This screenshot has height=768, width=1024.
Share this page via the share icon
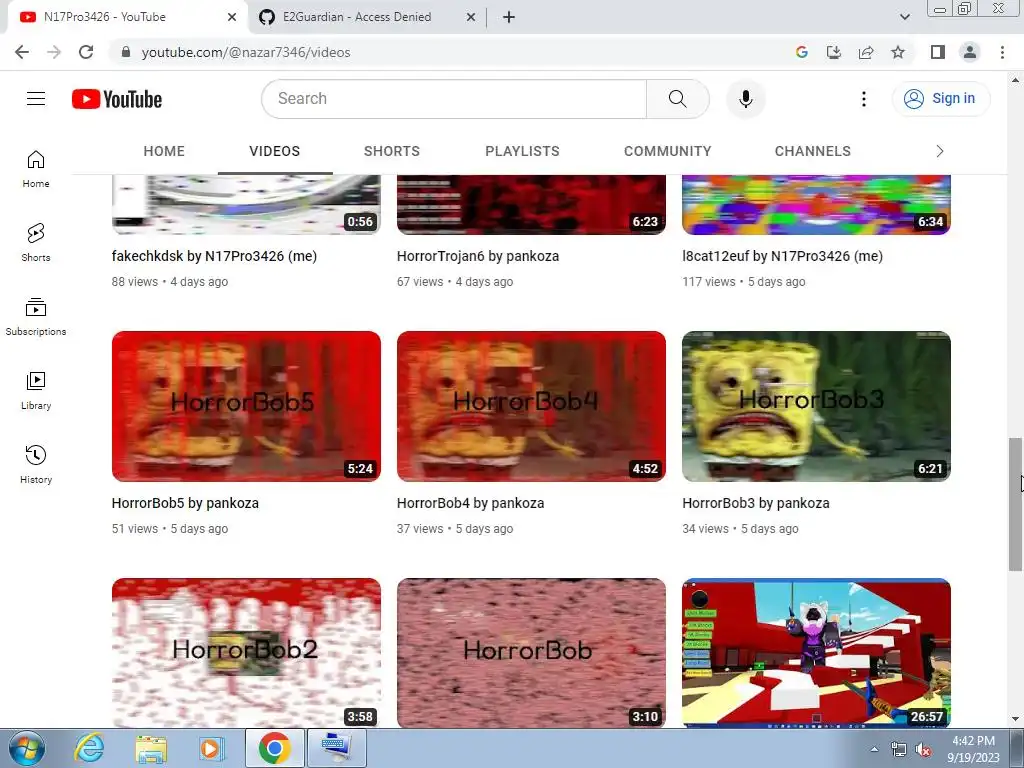pos(866,52)
